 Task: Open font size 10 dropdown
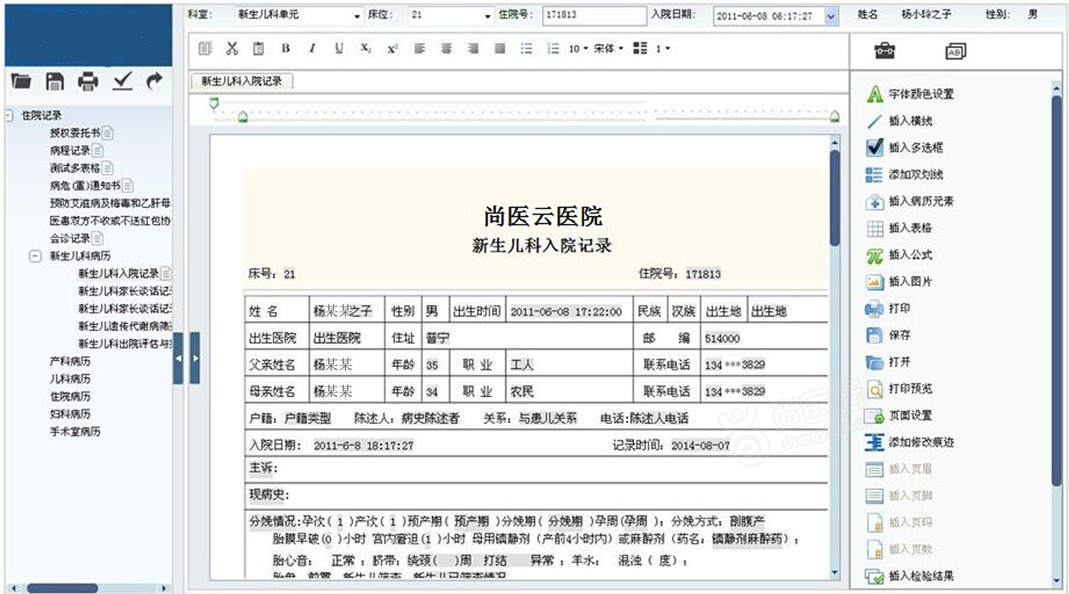(578, 48)
